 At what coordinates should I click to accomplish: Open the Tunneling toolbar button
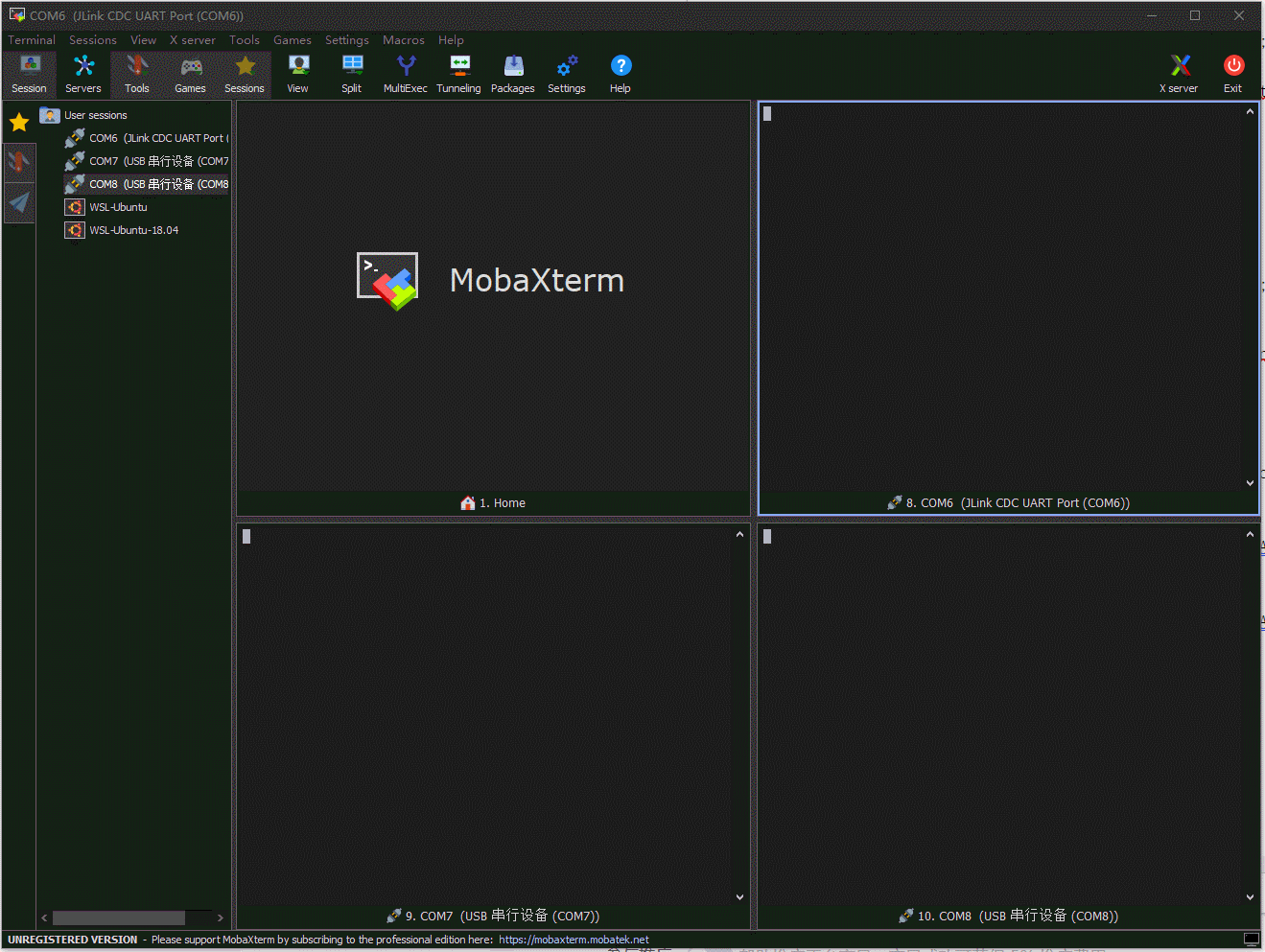click(459, 75)
